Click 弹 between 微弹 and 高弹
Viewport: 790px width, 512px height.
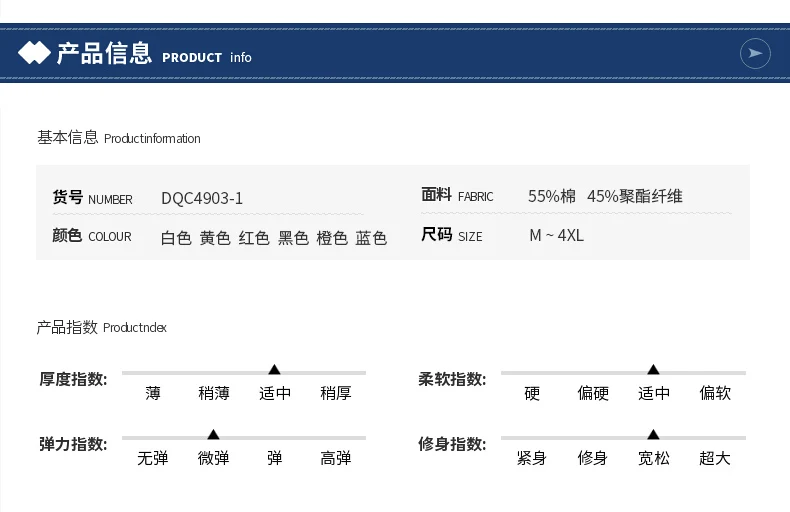tap(275, 458)
